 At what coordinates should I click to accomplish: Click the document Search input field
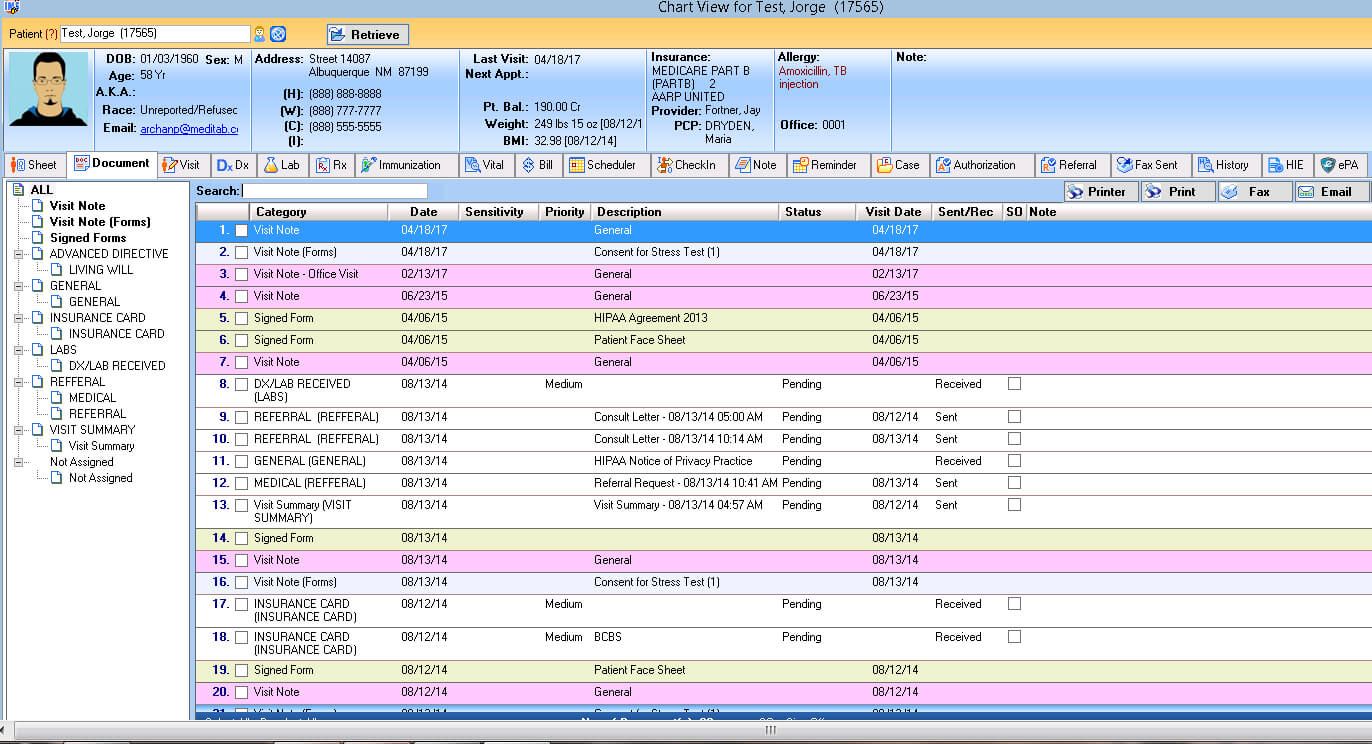tap(334, 191)
